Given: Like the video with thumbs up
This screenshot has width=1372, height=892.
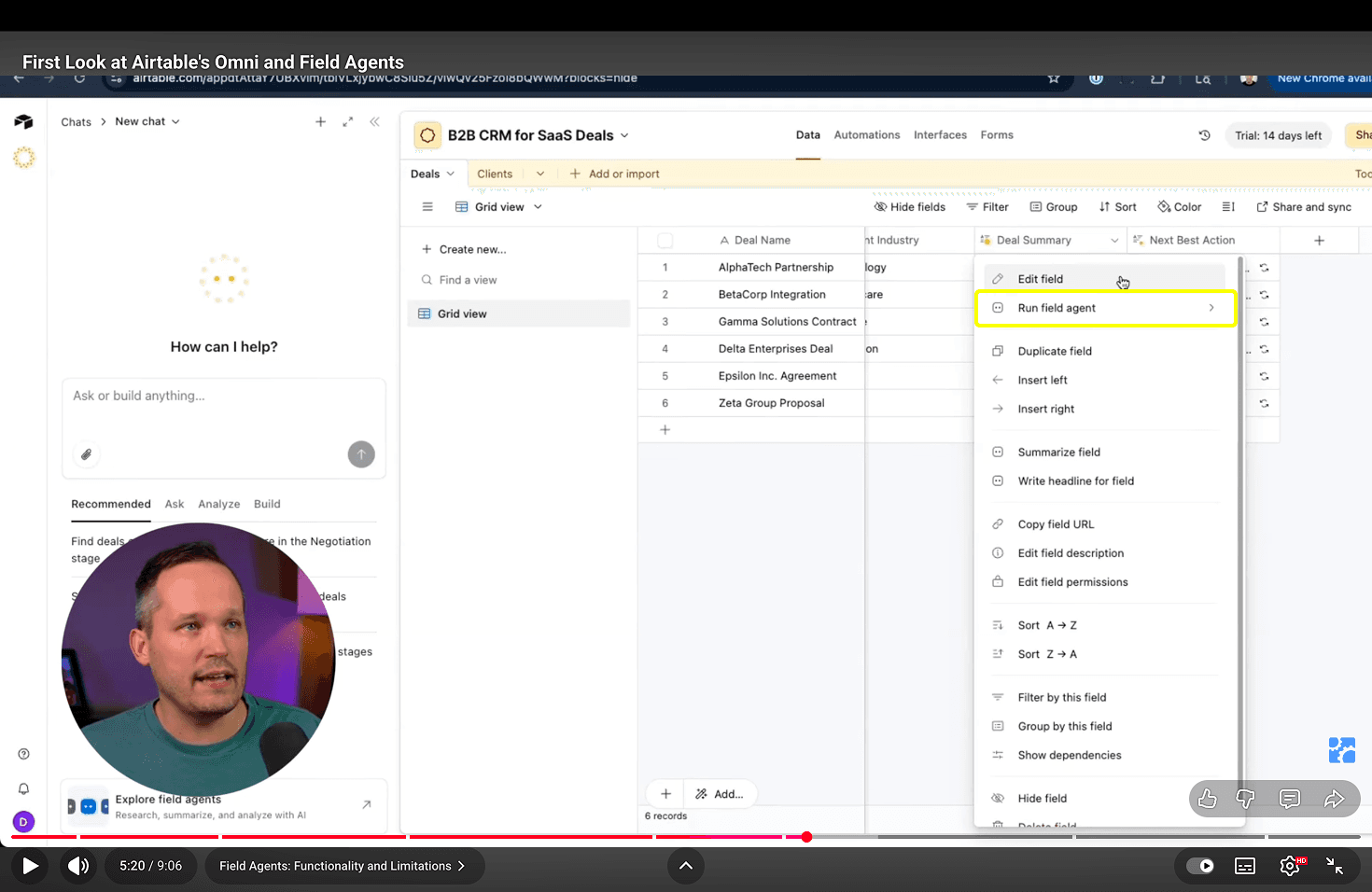Looking at the screenshot, I should pos(1208,799).
